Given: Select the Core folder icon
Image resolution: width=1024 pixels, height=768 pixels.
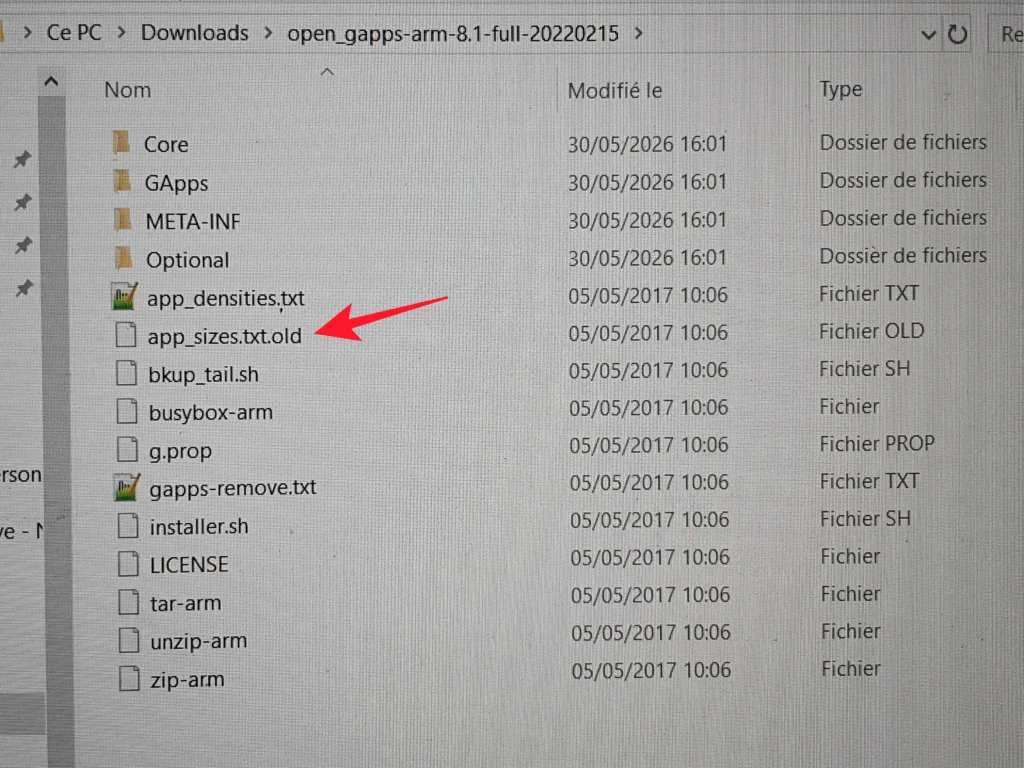Looking at the screenshot, I should [x=122, y=142].
